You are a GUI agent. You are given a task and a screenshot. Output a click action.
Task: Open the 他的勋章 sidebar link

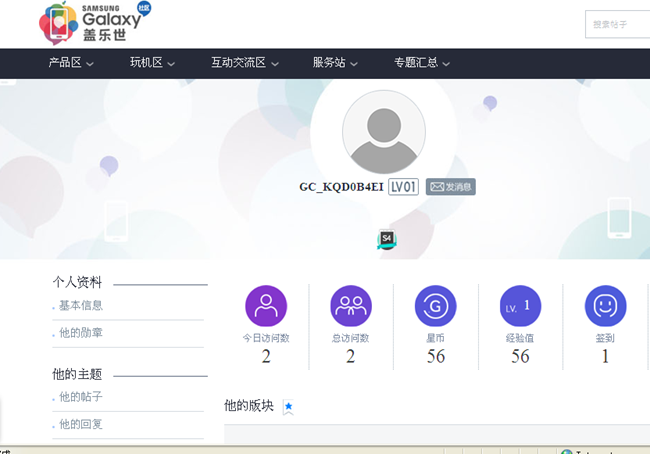81,333
